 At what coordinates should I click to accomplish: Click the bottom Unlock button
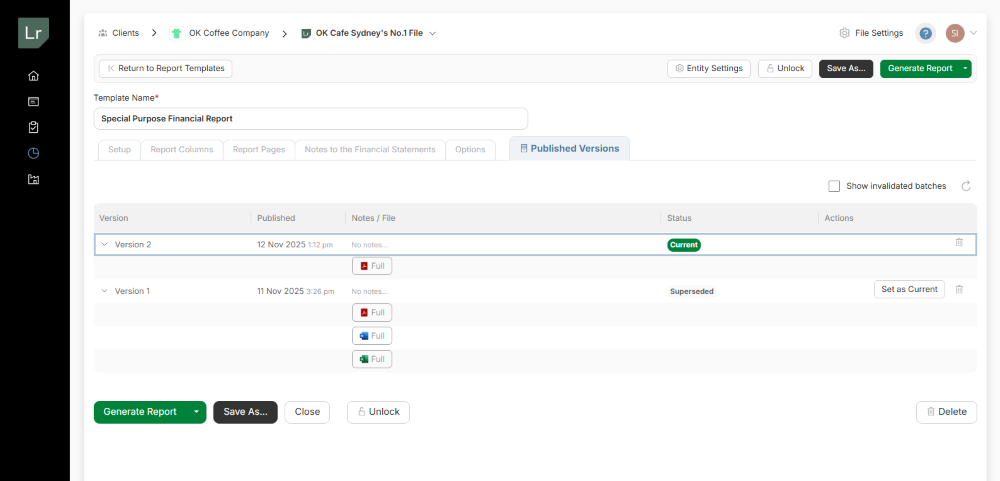378,412
